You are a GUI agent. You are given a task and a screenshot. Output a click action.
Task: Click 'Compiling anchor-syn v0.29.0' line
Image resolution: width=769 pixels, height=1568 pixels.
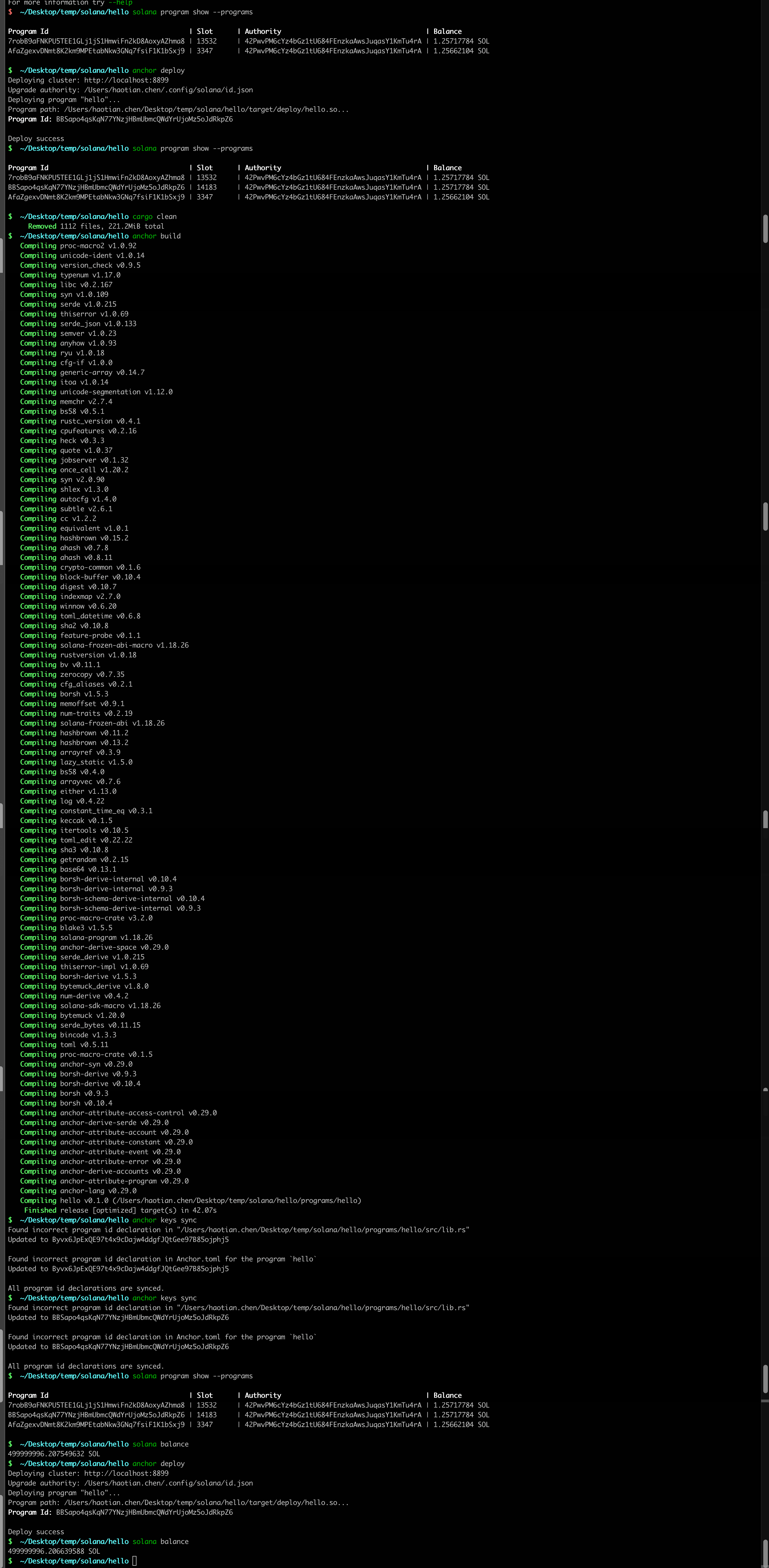coord(76,1064)
